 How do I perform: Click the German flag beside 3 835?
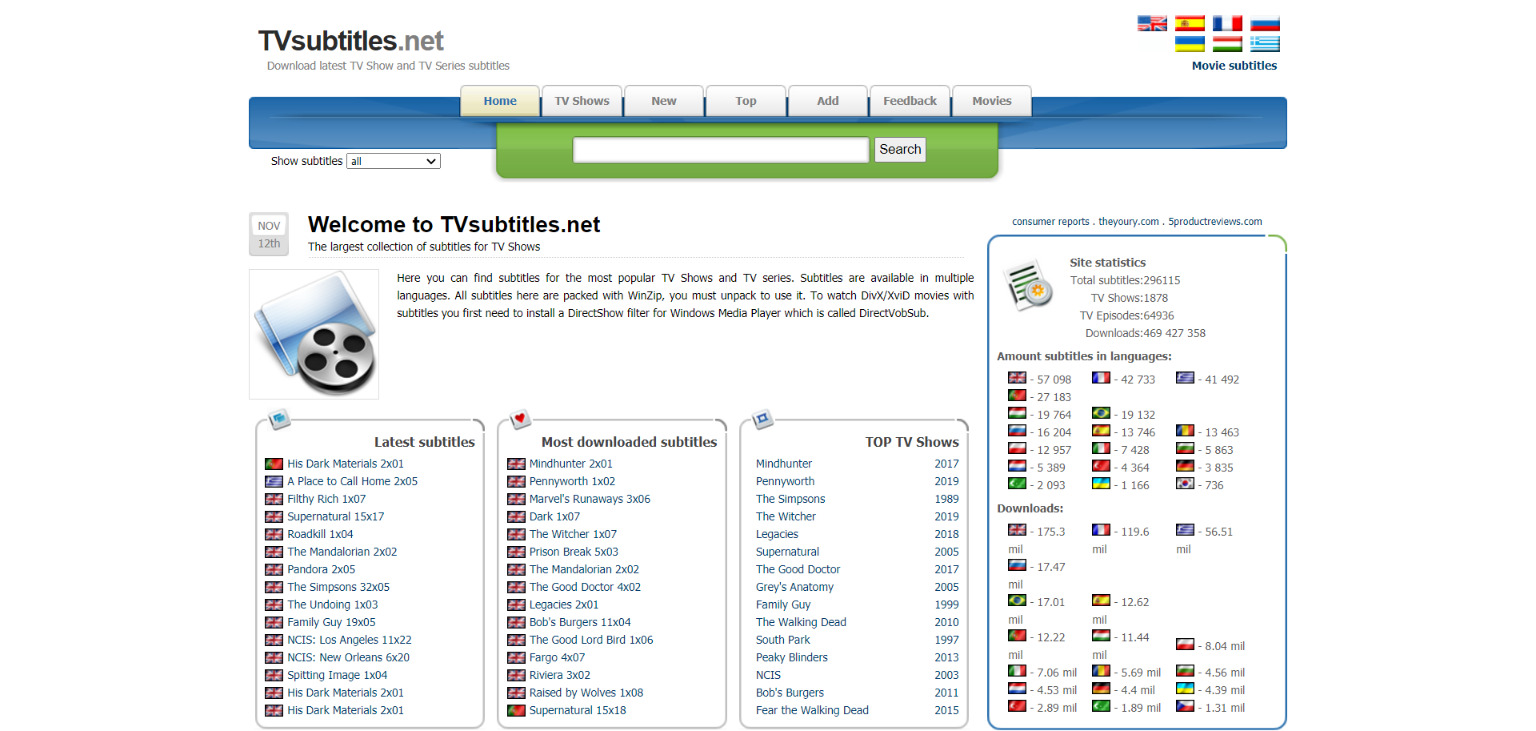[1185, 466]
